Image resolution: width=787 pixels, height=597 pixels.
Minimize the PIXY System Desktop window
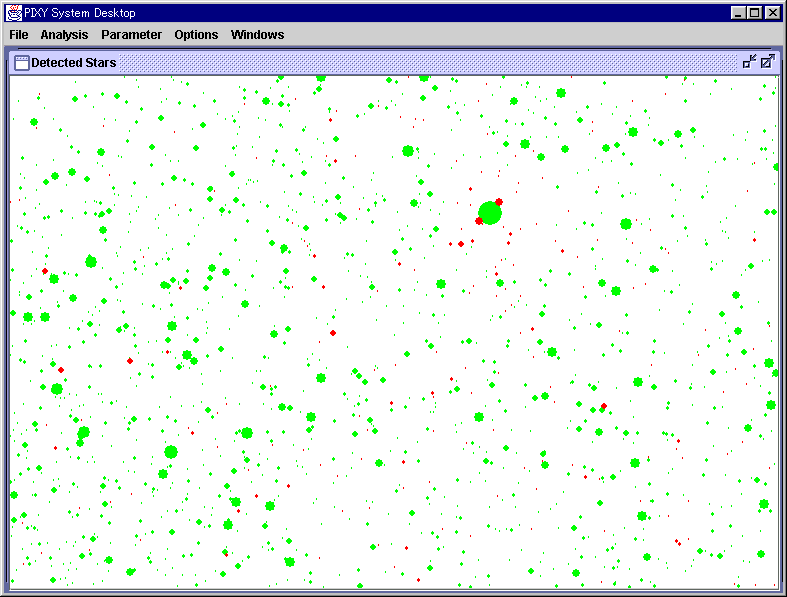tap(737, 13)
